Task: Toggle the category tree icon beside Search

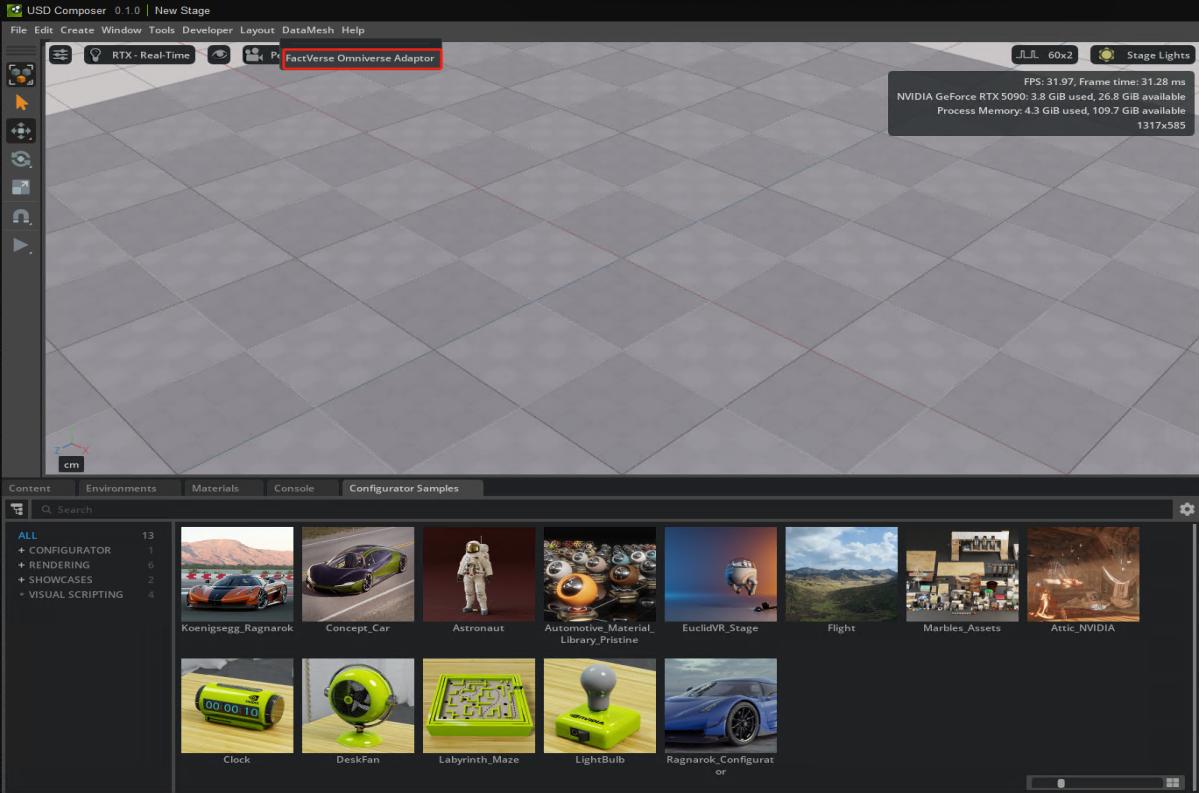Action: 17,509
